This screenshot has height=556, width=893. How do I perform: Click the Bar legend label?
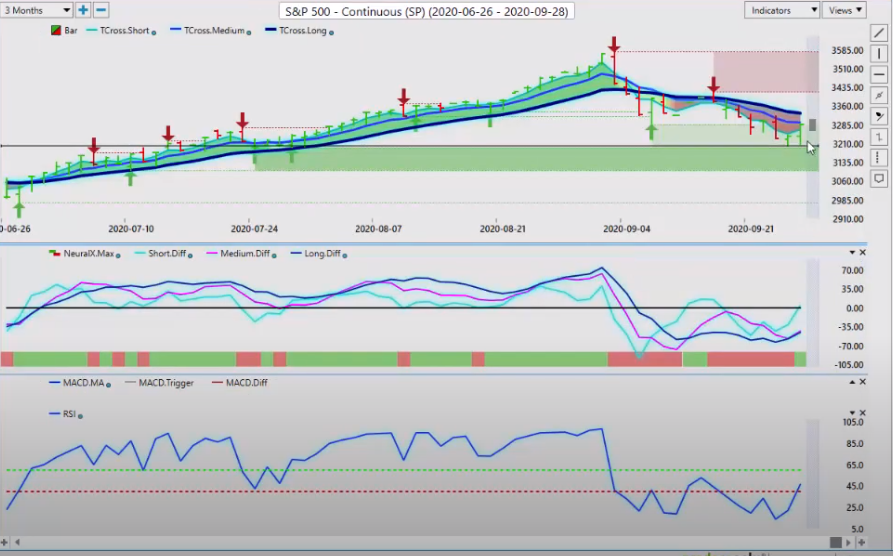coord(71,30)
